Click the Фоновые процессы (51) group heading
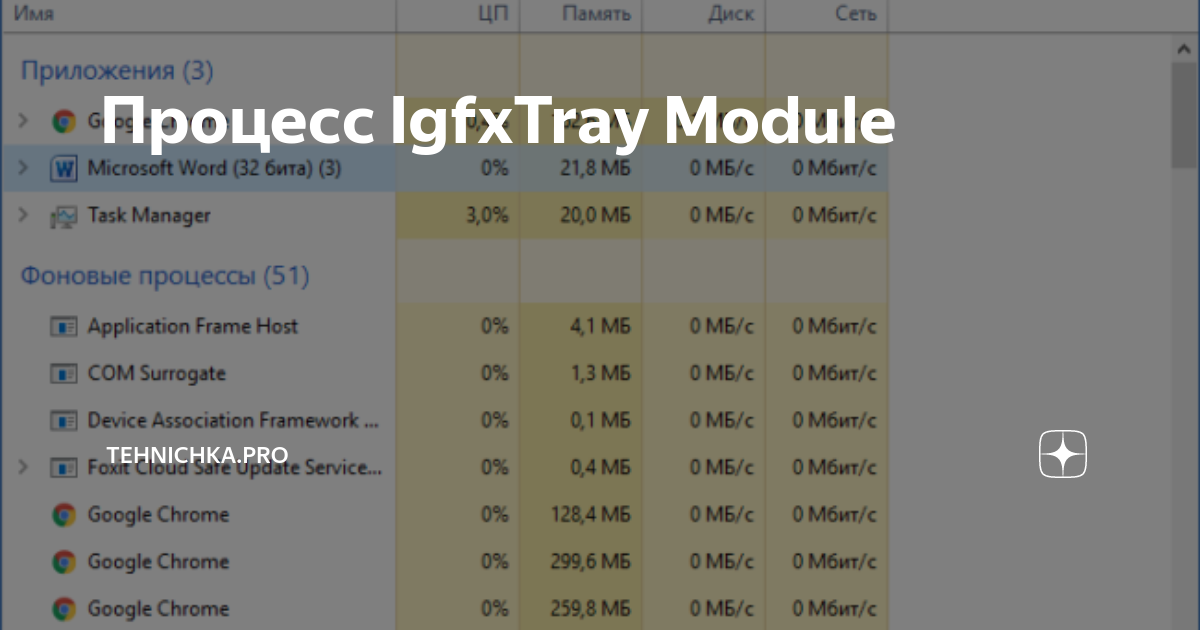The image size is (1200, 630). 165,275
